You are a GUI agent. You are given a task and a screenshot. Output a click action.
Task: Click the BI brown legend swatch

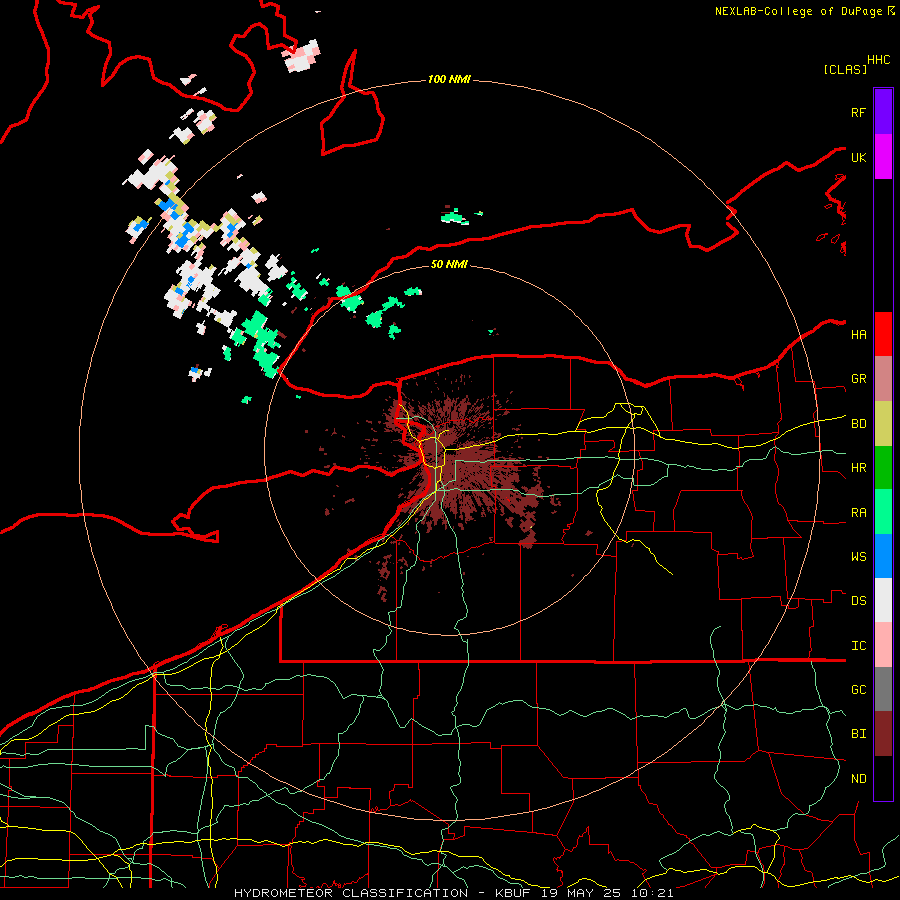[883, 734]
